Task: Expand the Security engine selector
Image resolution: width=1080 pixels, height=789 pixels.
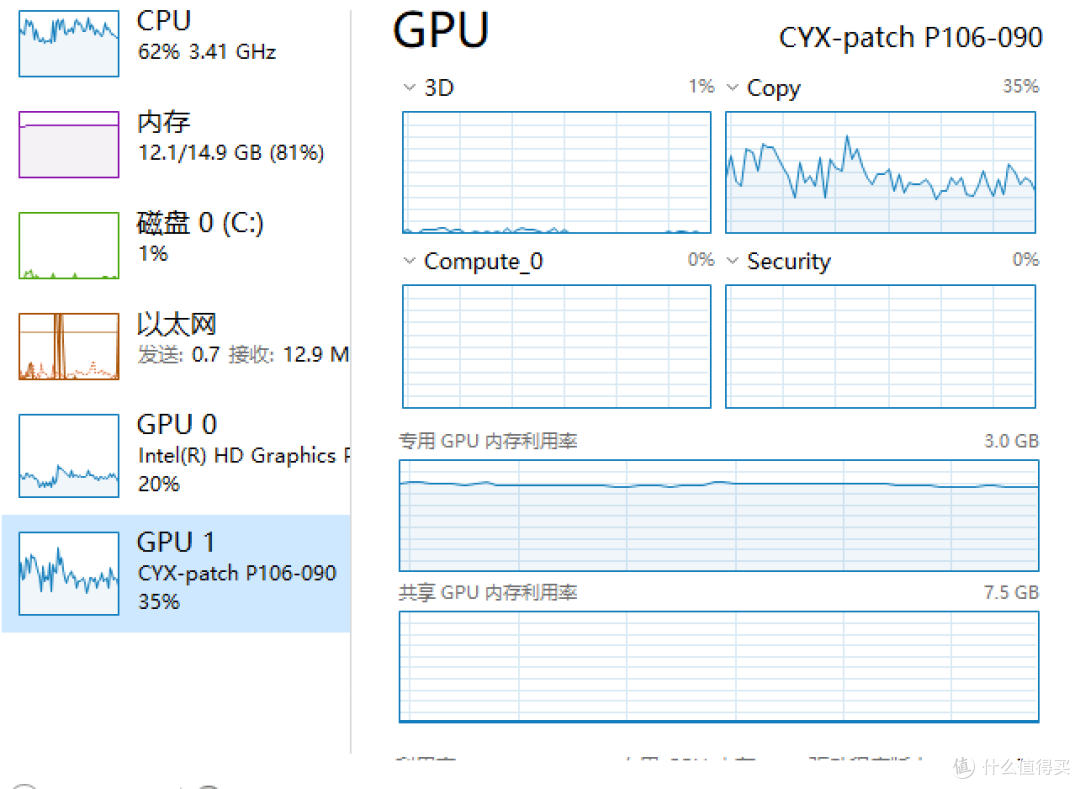Action: 732,261
